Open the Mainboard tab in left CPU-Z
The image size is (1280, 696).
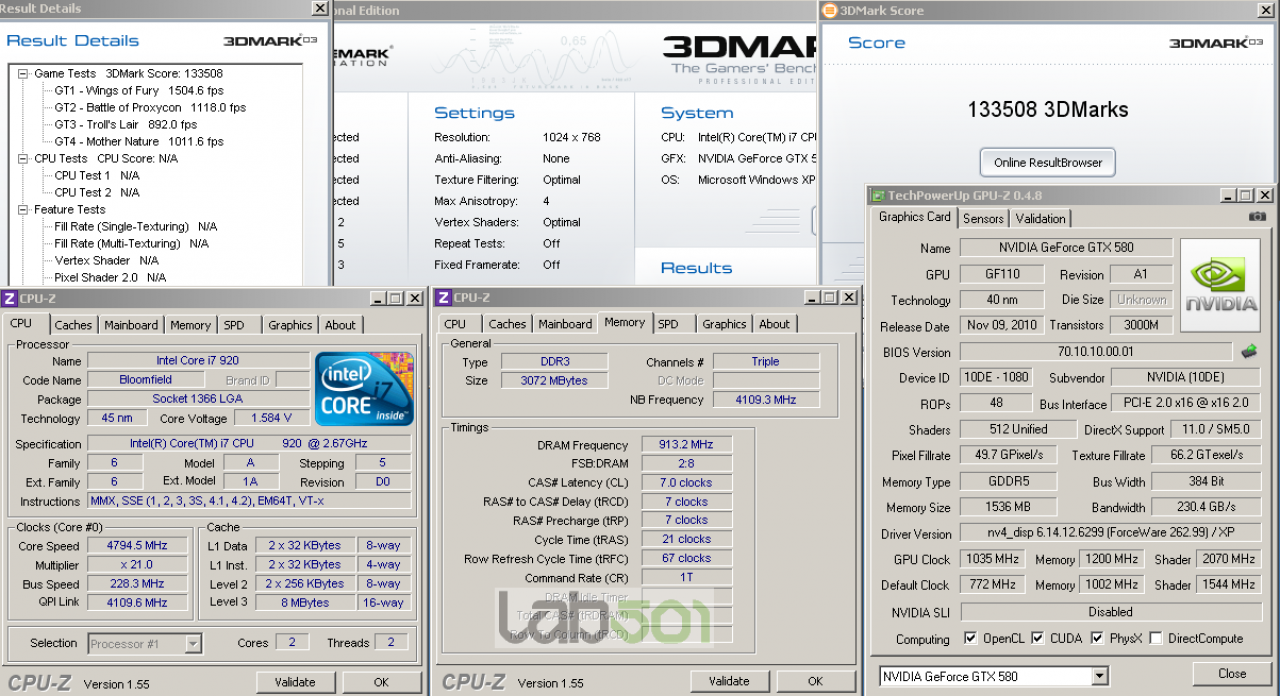(x=131, y=325)
